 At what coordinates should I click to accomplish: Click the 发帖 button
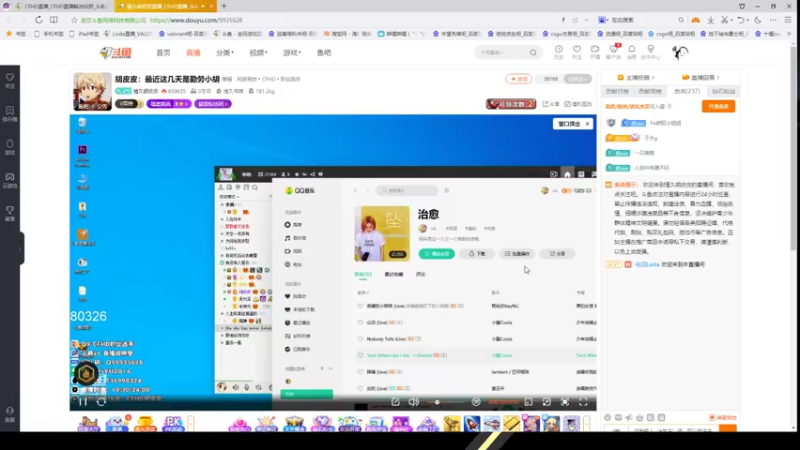(519, 79)
